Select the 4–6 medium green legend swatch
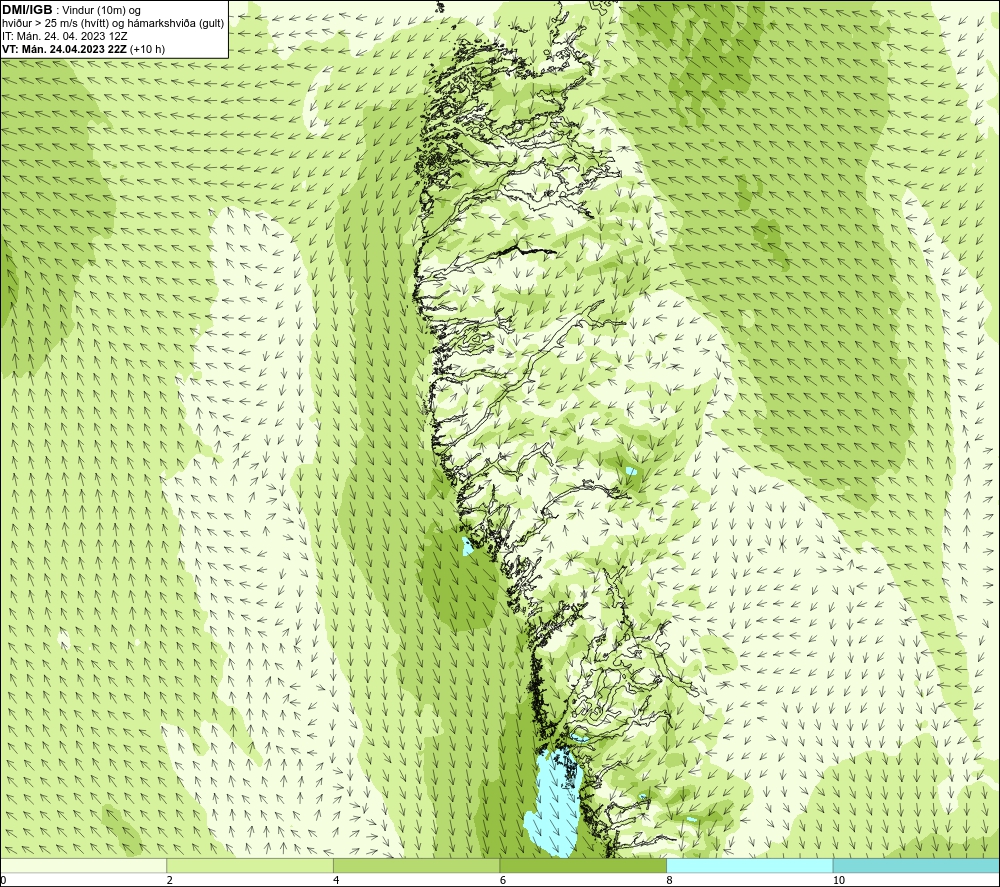This screenshot has width=1000, height=887. coord(416,865)
